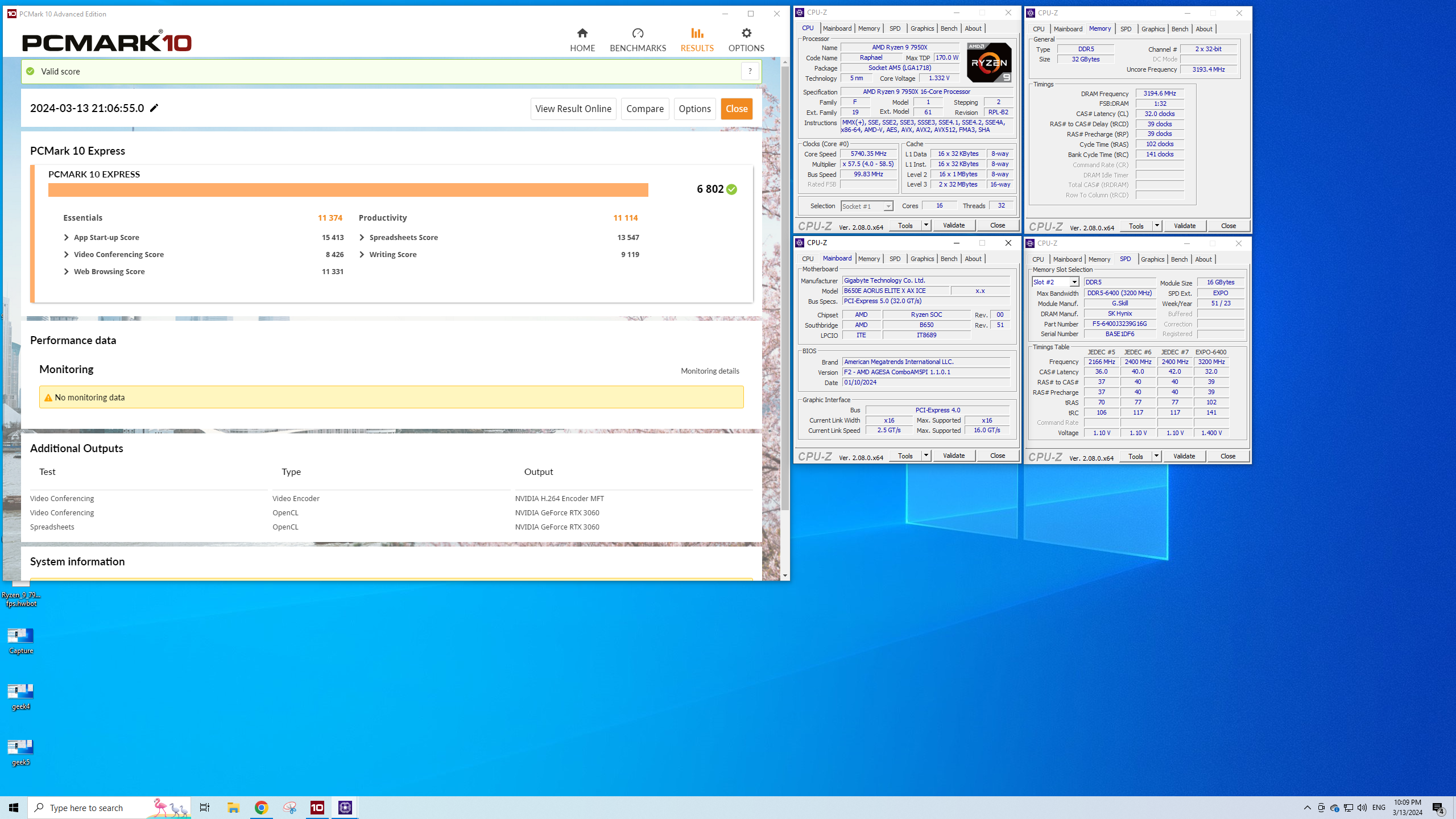Select CPU tab in CPU-Z Memory window
Image resolution: width=1456 pixels, height=819 pixels.
[x=1039, y=29]
